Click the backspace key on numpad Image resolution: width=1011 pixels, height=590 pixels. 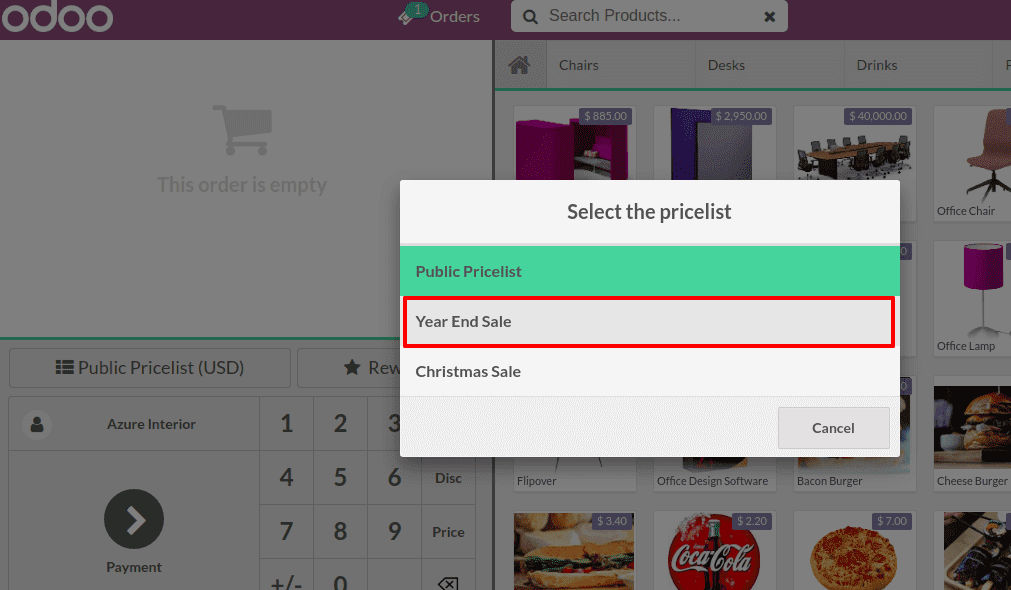pyautogui.click(x=448, y=583)
